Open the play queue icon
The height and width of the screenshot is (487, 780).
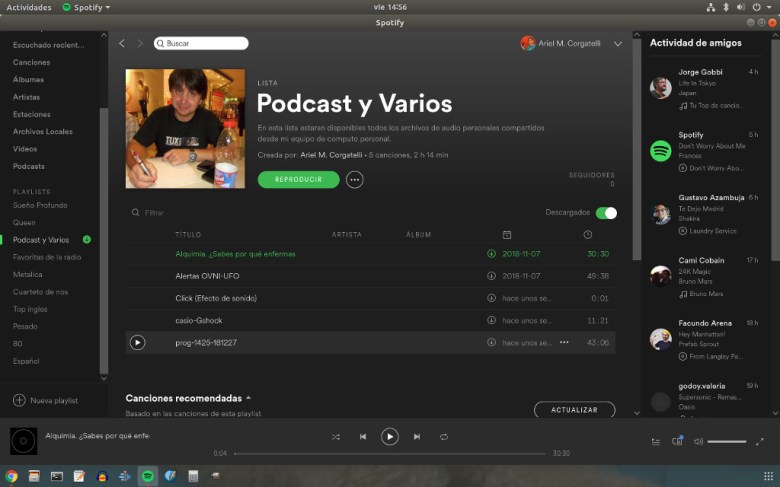tap(656, 442)
